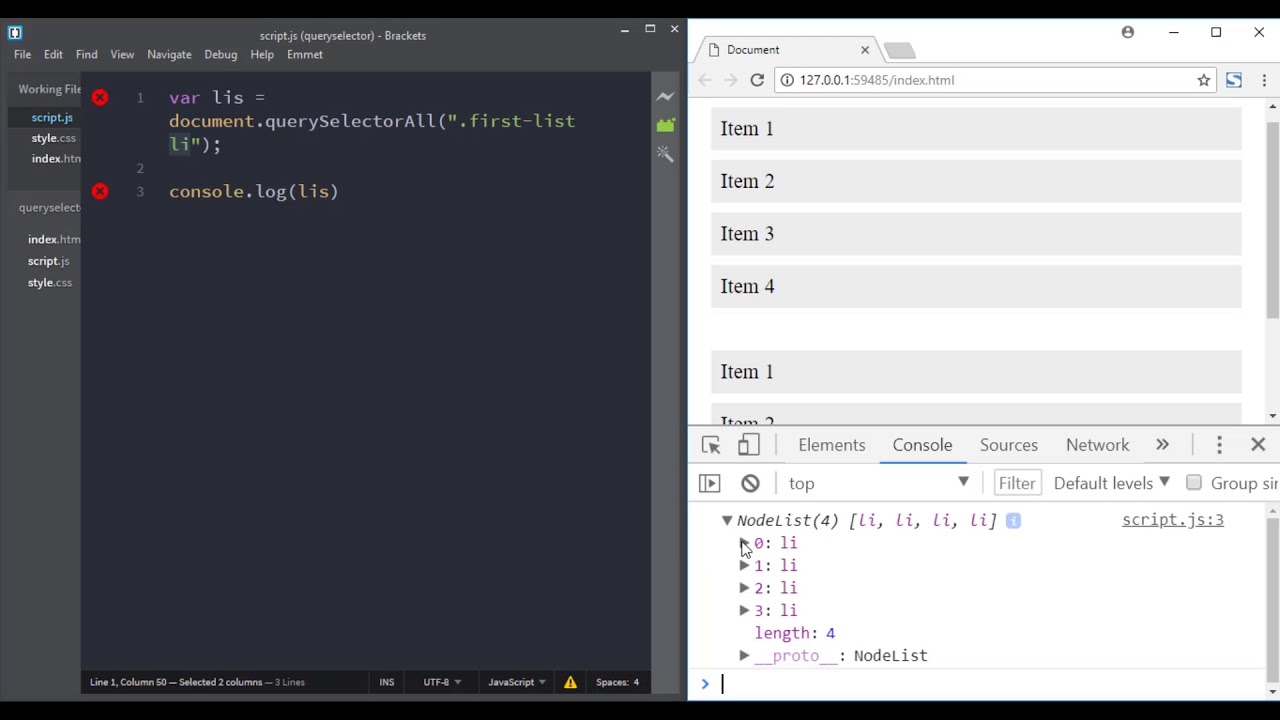The height and width of the screenshot is (720, 1280).
Task: Click the forward arrow in Chrome
Action: [731, 80]
